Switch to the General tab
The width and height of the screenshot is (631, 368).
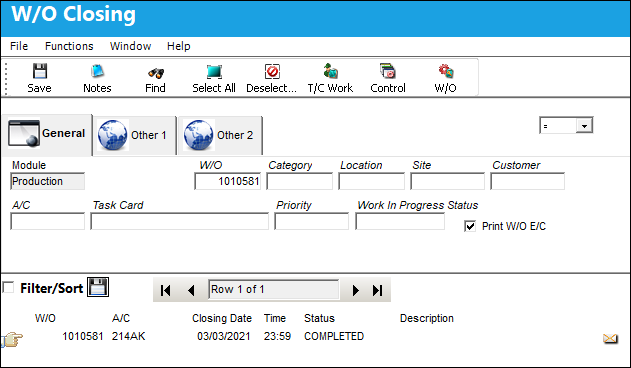[x=47, y=134]
